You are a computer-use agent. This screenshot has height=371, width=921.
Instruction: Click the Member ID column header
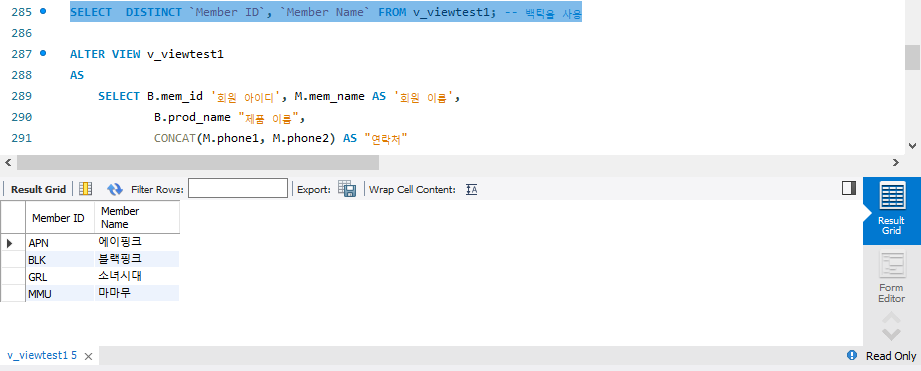point(60,218)
